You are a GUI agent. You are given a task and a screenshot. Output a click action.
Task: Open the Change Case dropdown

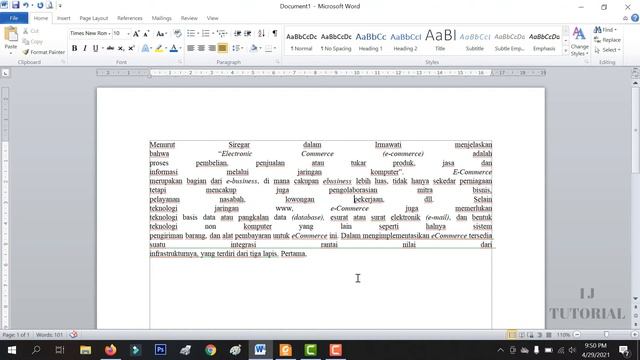tap(161, 33)
